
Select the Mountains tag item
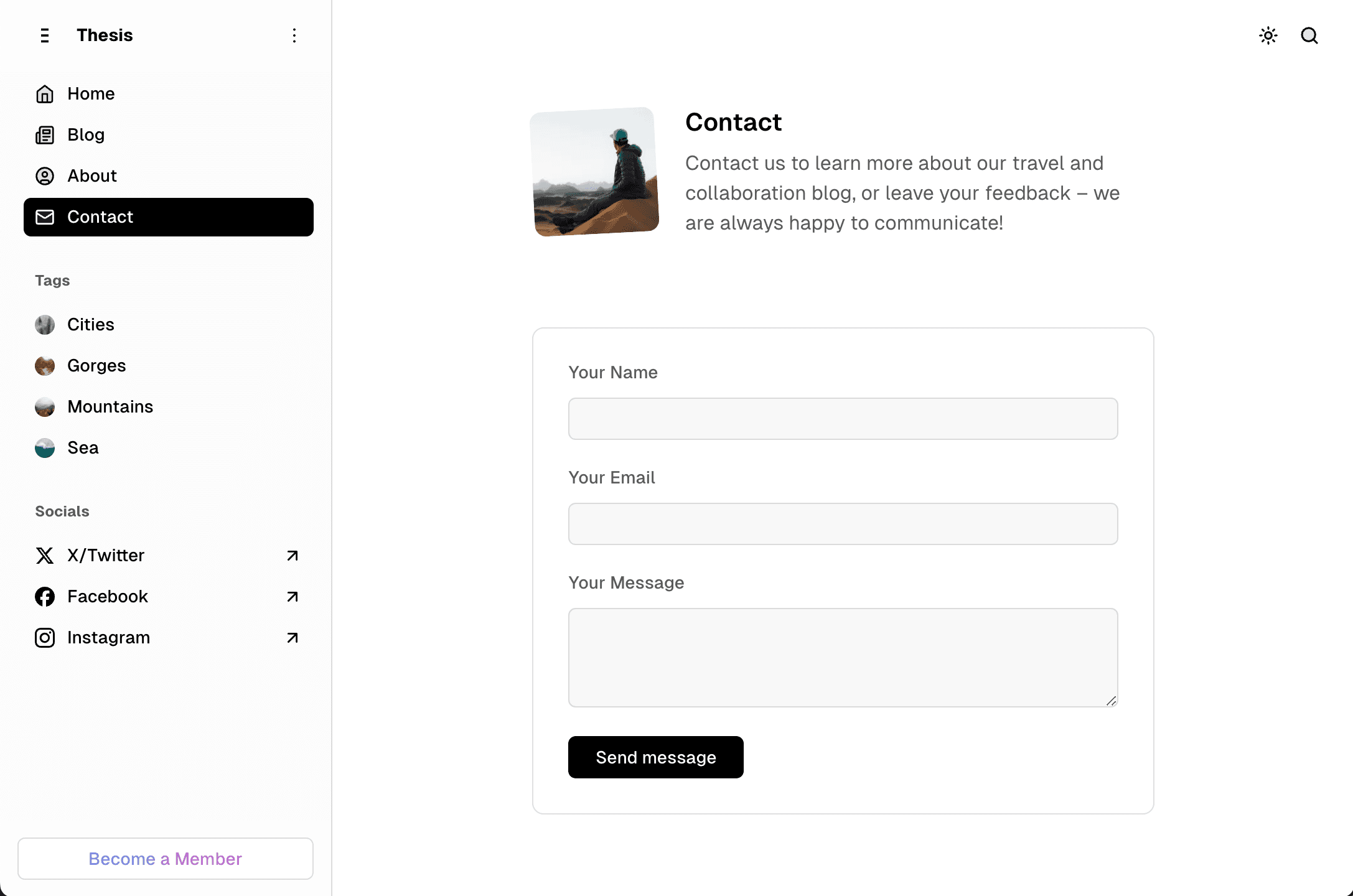[x=110, y=406]
